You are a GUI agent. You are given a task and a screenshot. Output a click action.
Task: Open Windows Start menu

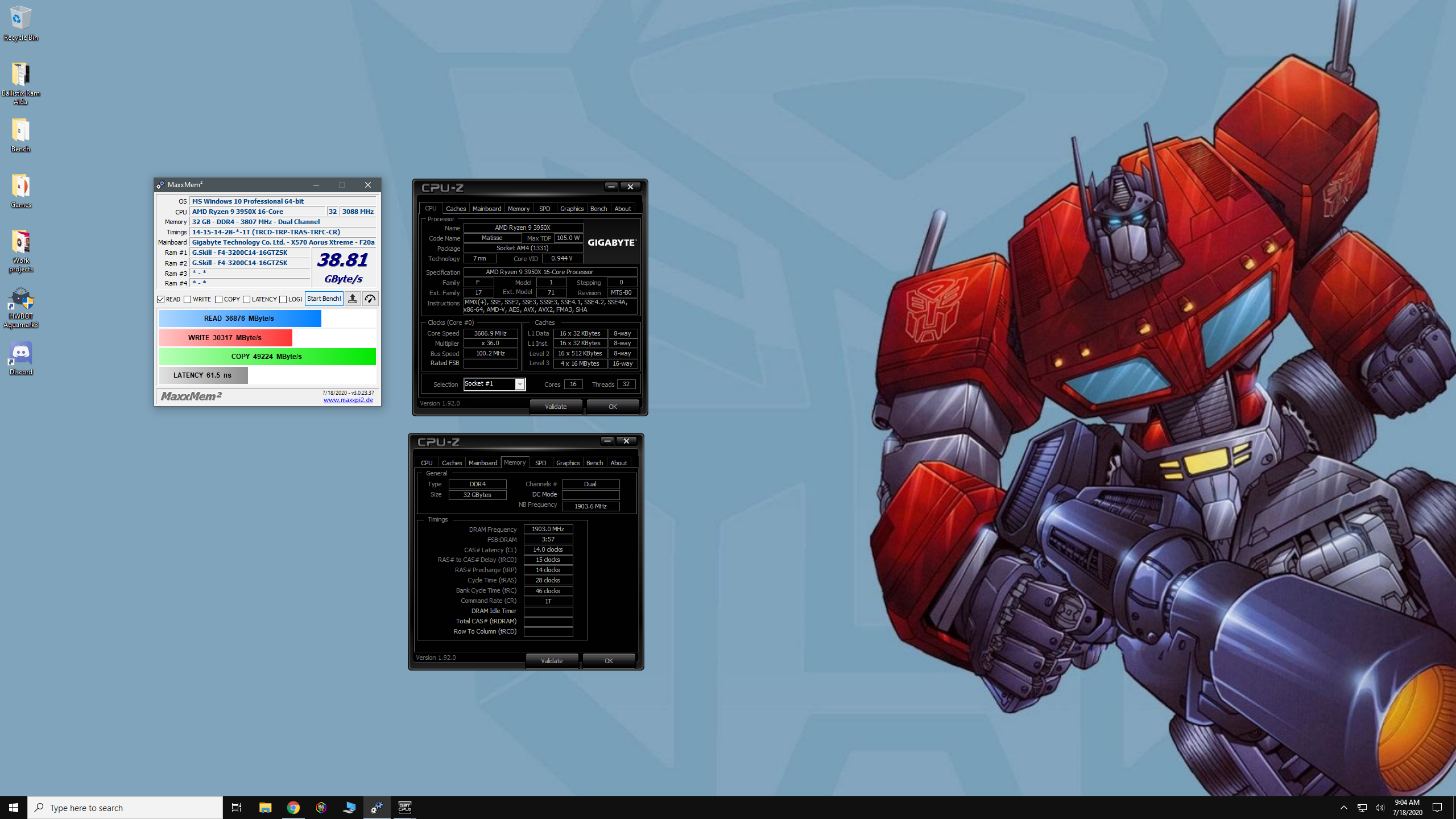click(x=14, y=808)
